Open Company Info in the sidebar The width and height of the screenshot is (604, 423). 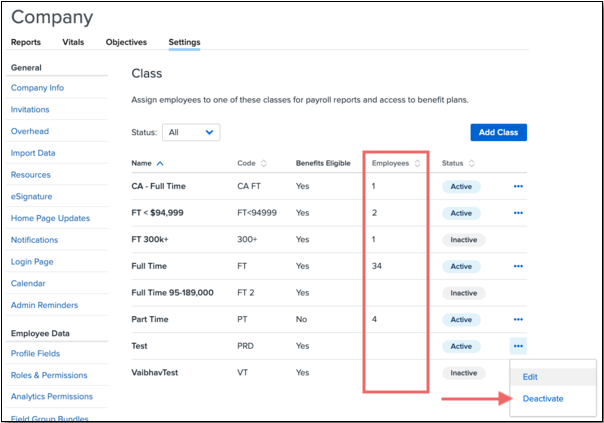point(37,88)
